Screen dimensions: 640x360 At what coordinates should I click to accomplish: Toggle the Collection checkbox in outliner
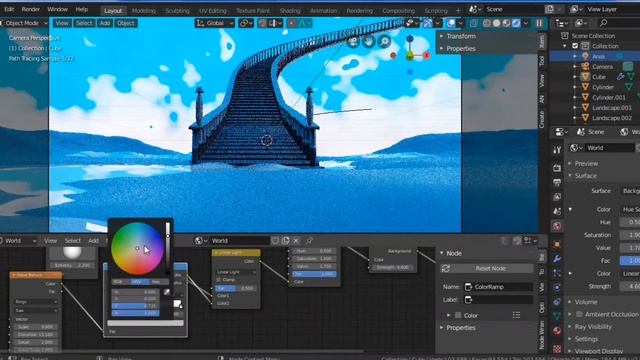tap(575, 46)
